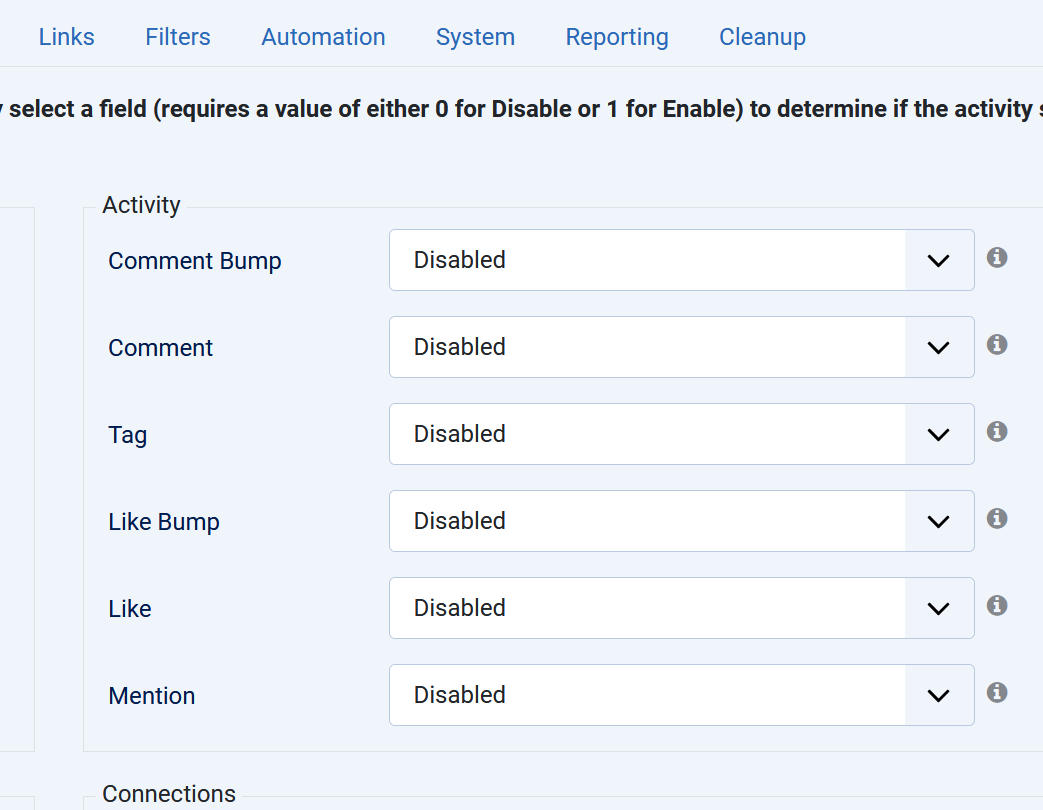Expand the Mention dropdown chevron

point(938,696)
